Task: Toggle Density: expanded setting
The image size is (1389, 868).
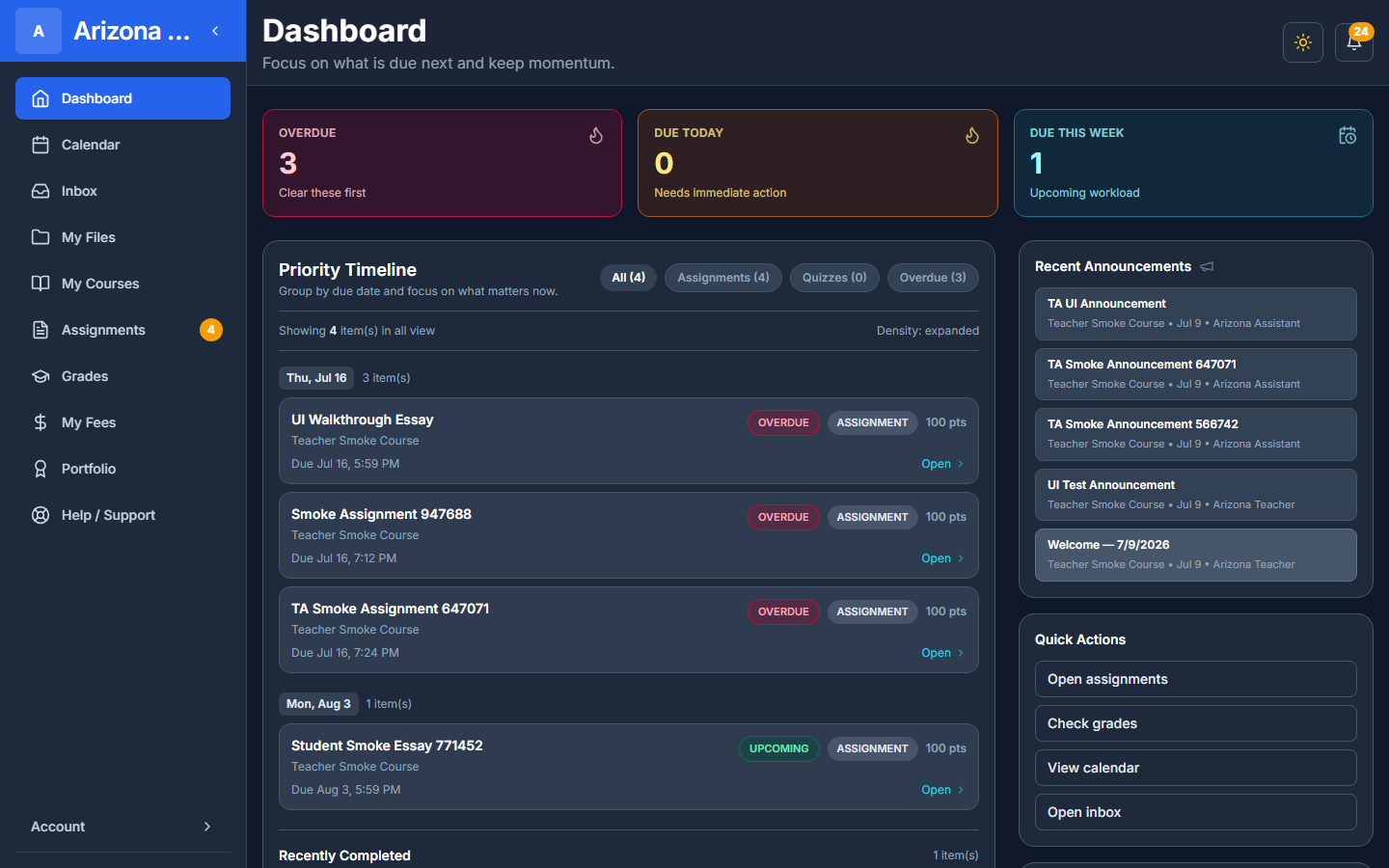Action: coord(928,331)
